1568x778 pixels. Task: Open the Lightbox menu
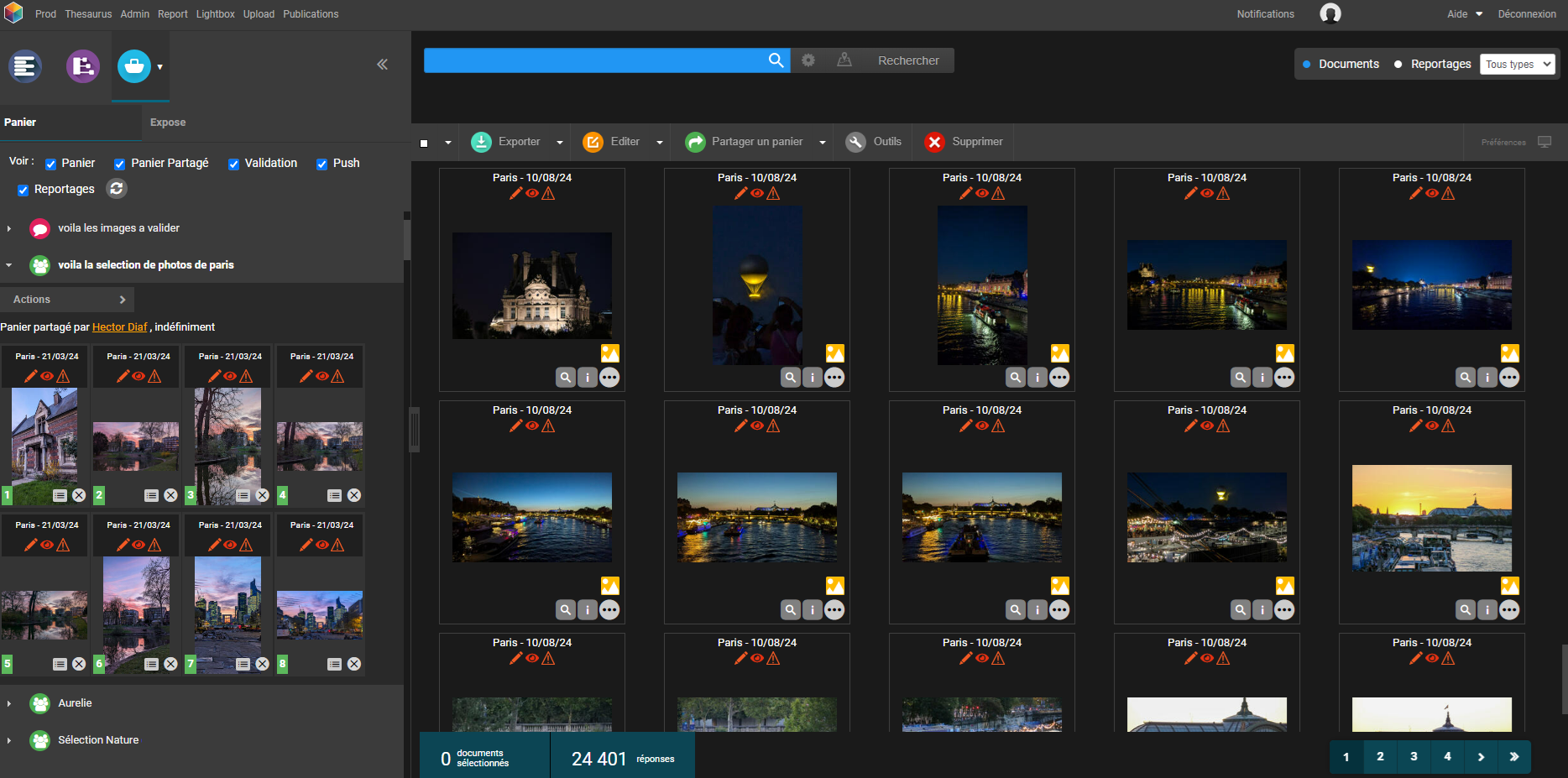point(215,13)
